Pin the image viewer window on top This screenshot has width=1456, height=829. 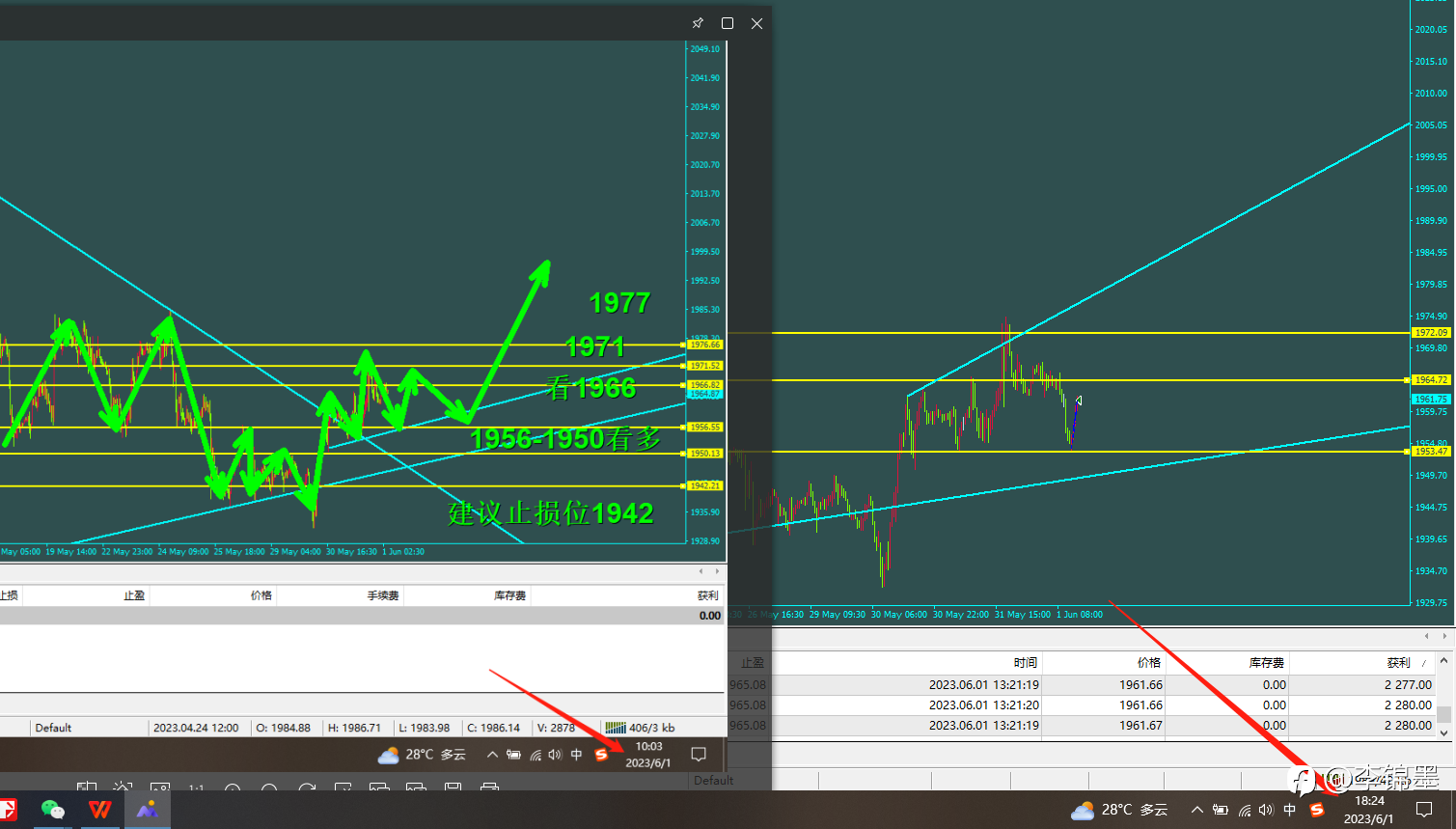698,23
